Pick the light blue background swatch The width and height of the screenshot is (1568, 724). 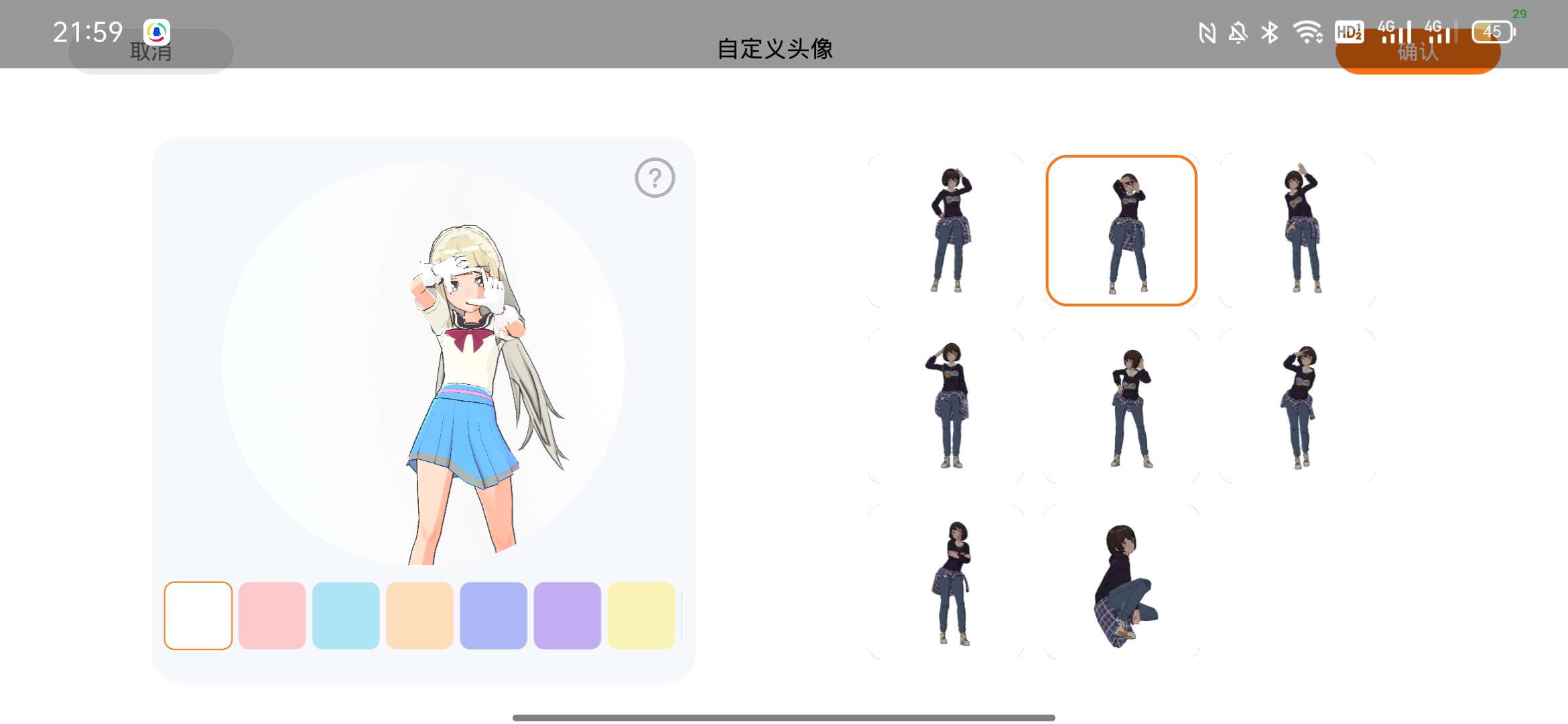(346, 615)
